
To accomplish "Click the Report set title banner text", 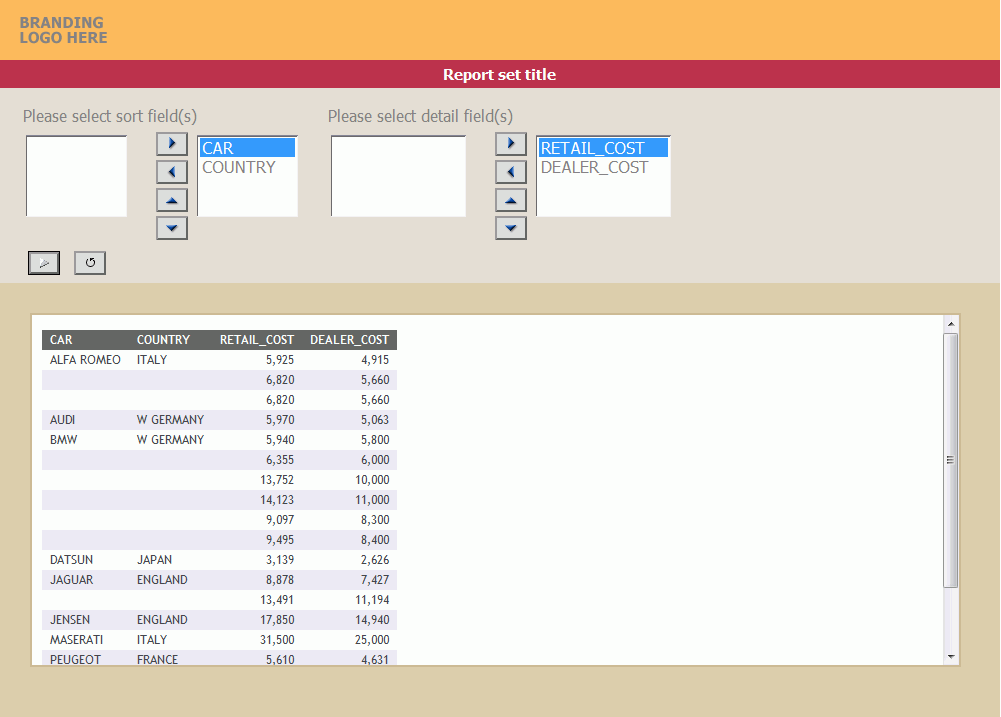I will click(499, 75).
